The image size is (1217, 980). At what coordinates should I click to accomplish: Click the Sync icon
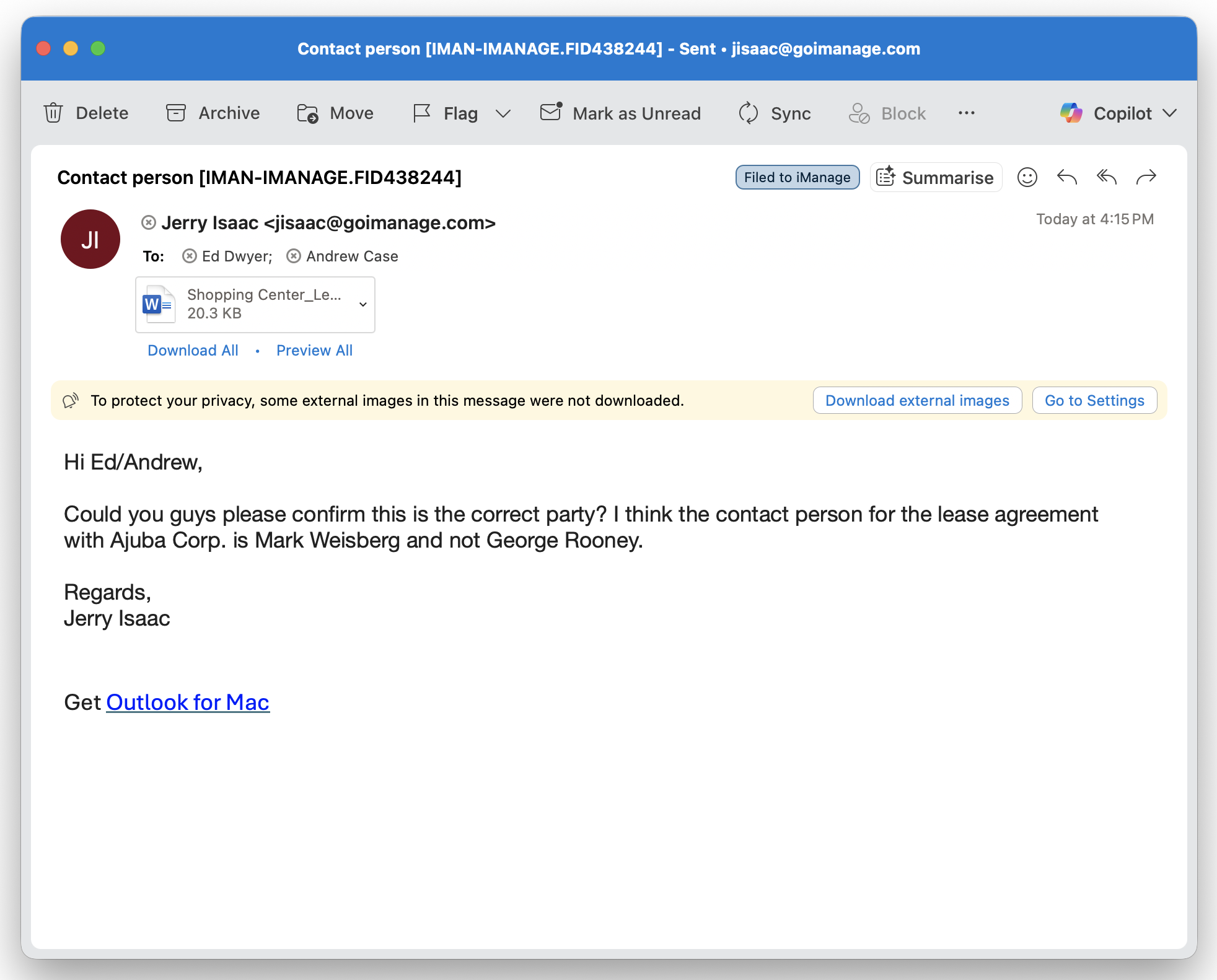point(749,113)
